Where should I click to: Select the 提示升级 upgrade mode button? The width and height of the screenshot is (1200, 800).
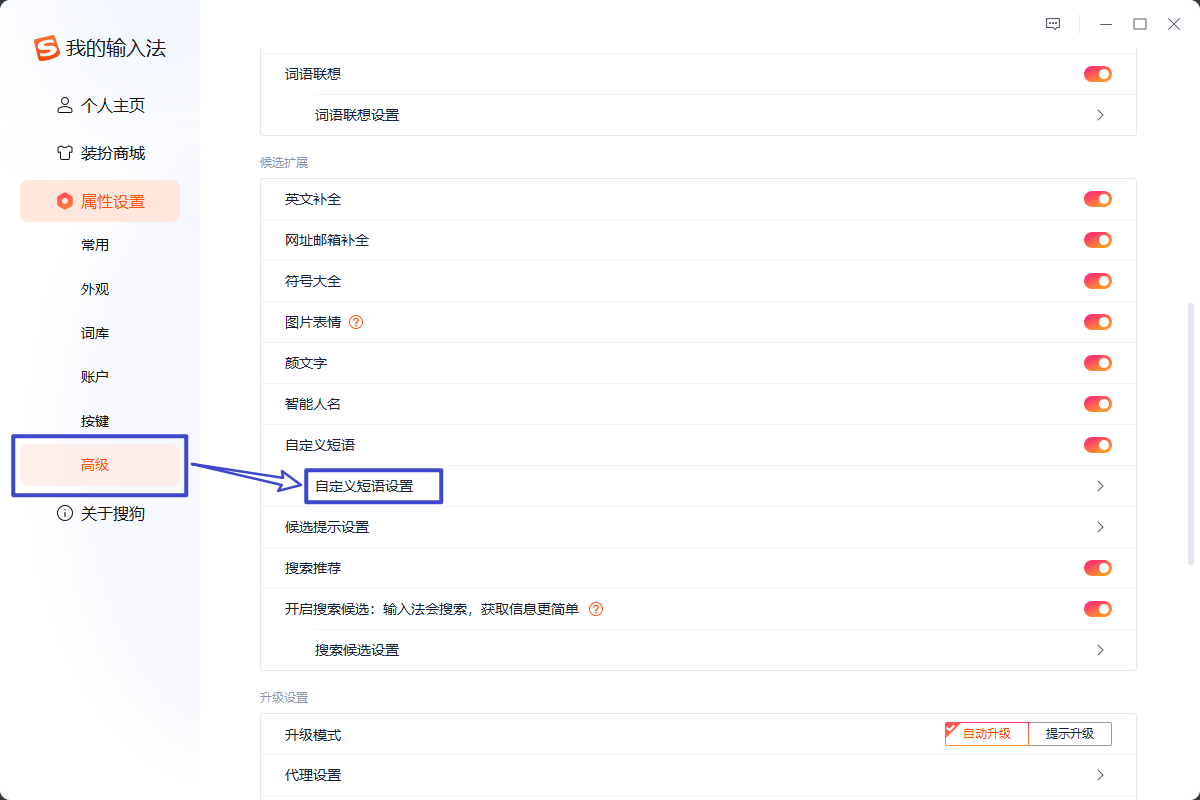point(1069,734)
